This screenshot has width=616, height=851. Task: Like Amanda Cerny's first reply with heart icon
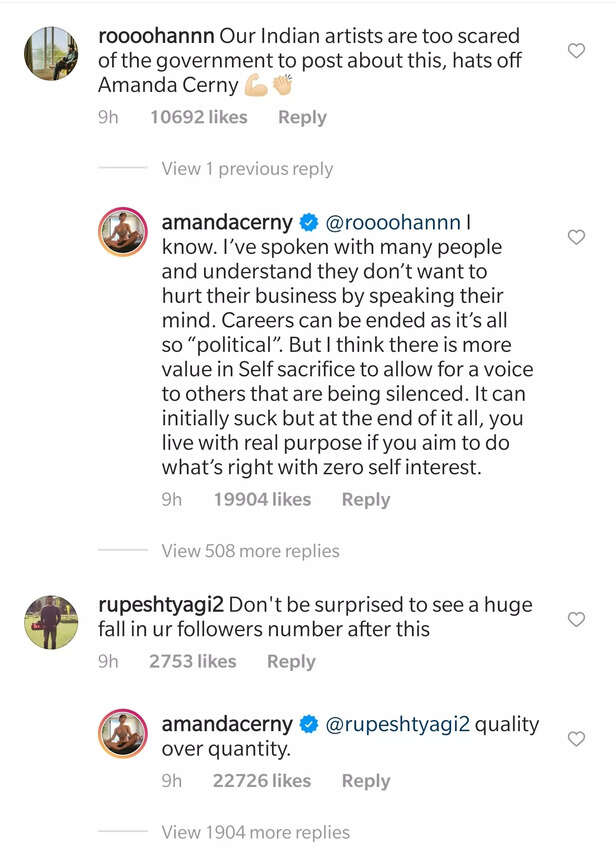coord(576,237)
